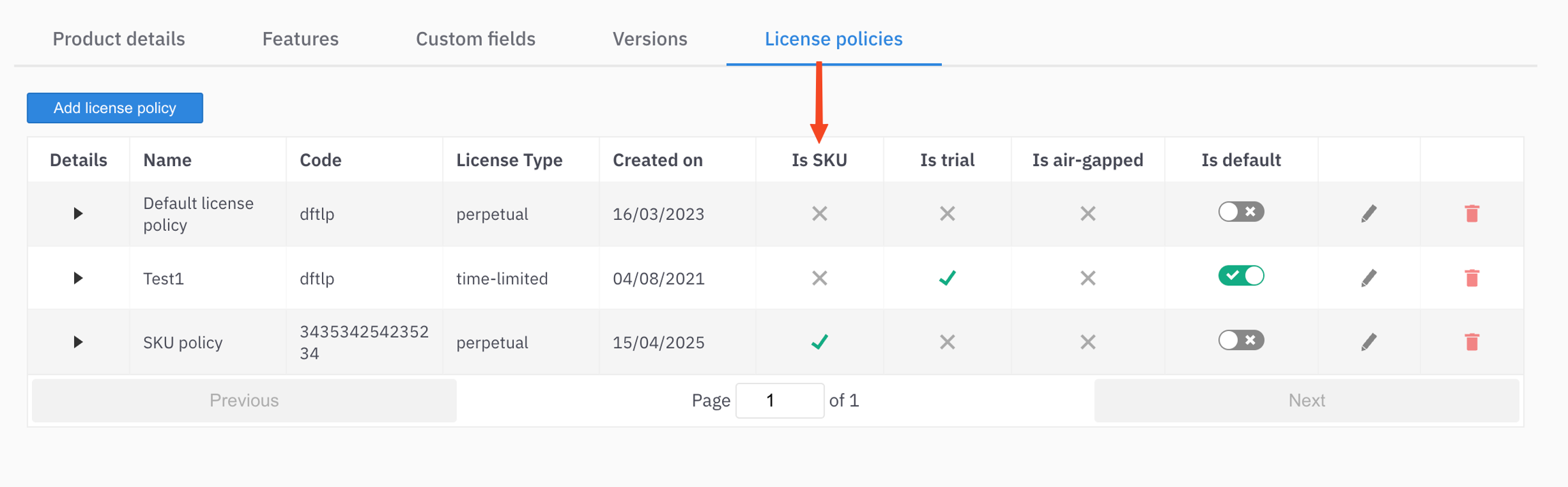The image size is (1568, 487).
Task: Expand the Test1 row details arrow
Action: click(x=78, y=278)
